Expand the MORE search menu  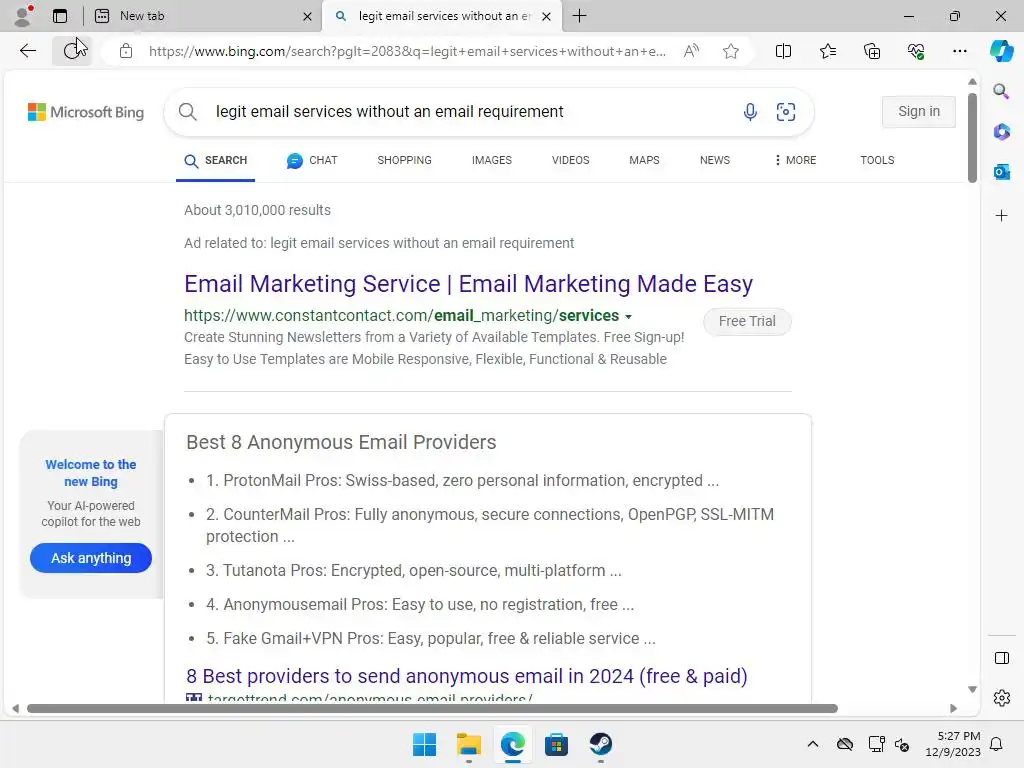(795, 160)
